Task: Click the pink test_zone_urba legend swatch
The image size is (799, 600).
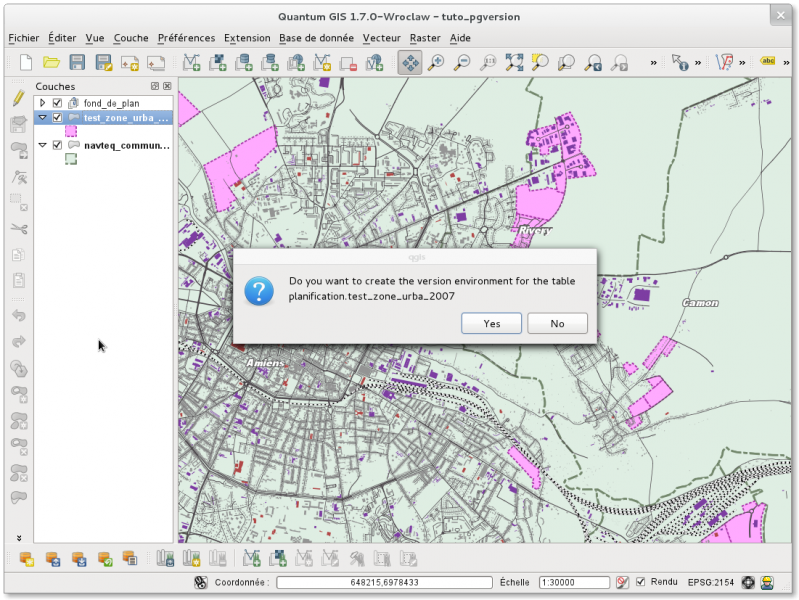Action: (x=71, y=131)
